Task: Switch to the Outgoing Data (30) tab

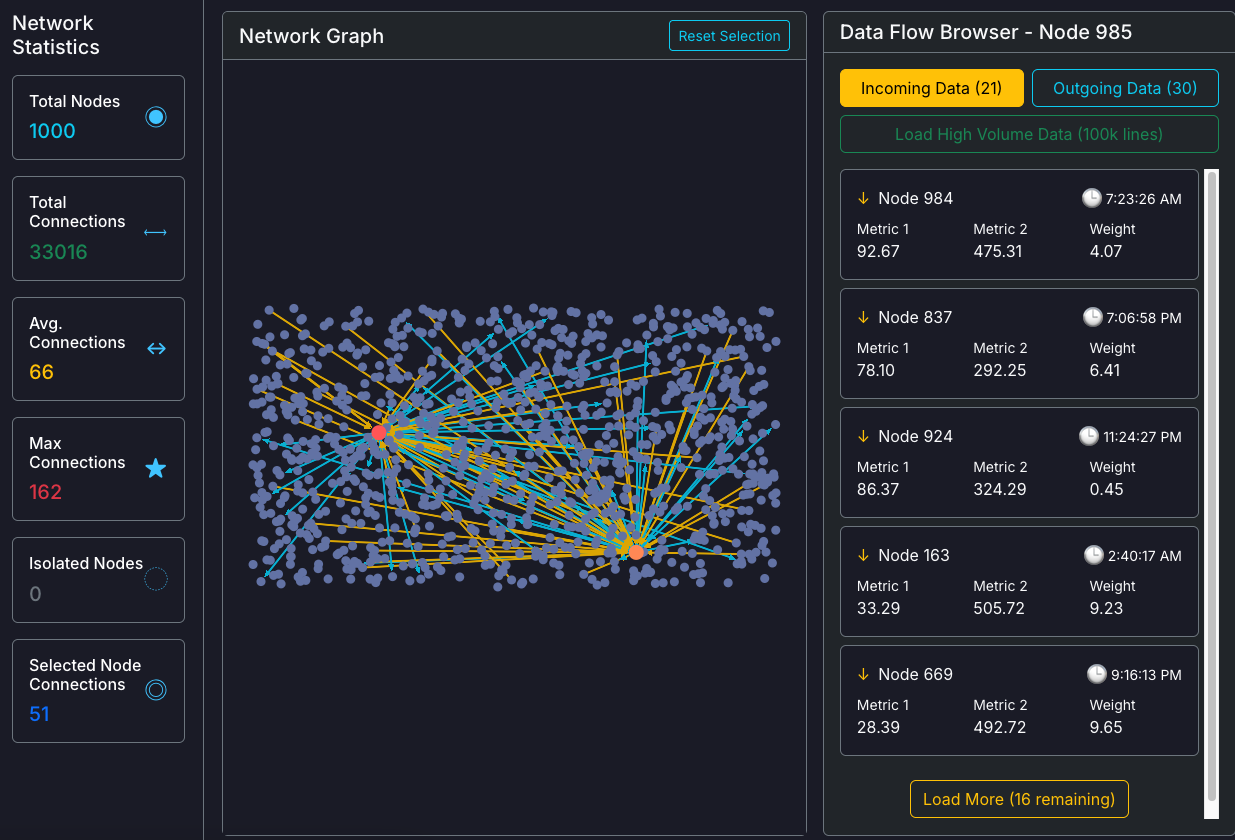Action: [1125, 88]
